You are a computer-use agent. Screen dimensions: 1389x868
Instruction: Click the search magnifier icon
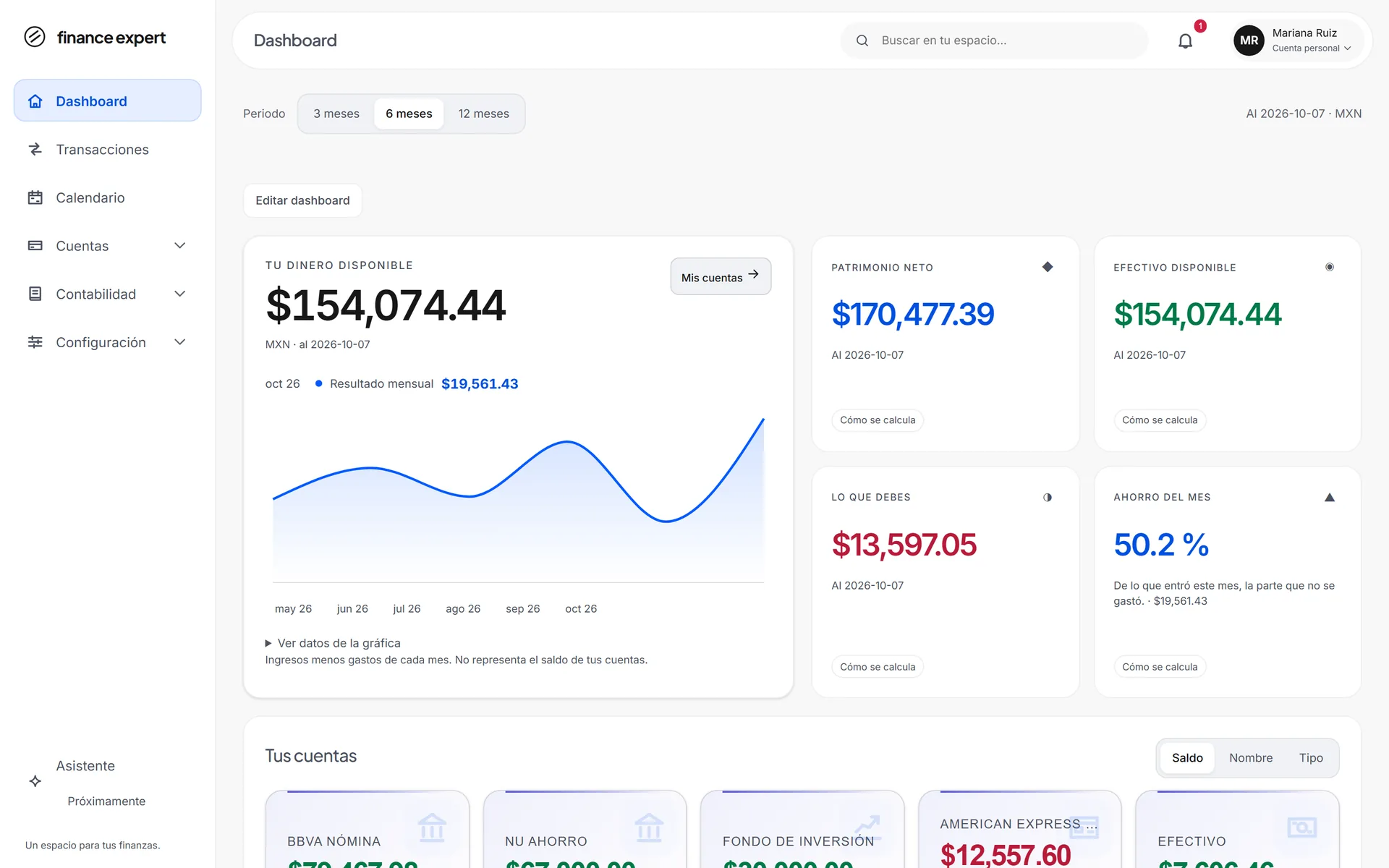862,41
